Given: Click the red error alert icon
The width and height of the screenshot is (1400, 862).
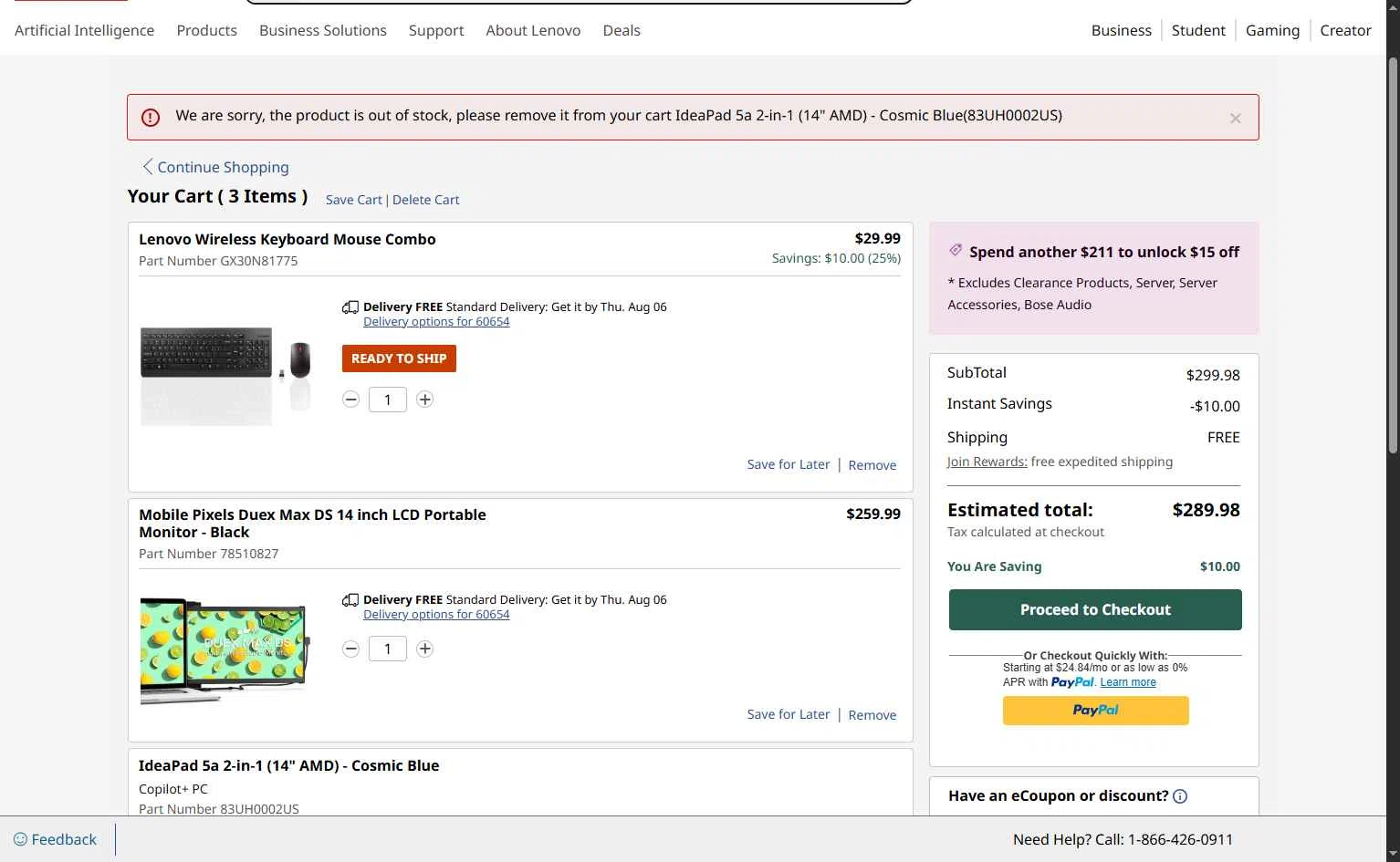Looking at the screenshot, I should (x=151, y=118).
